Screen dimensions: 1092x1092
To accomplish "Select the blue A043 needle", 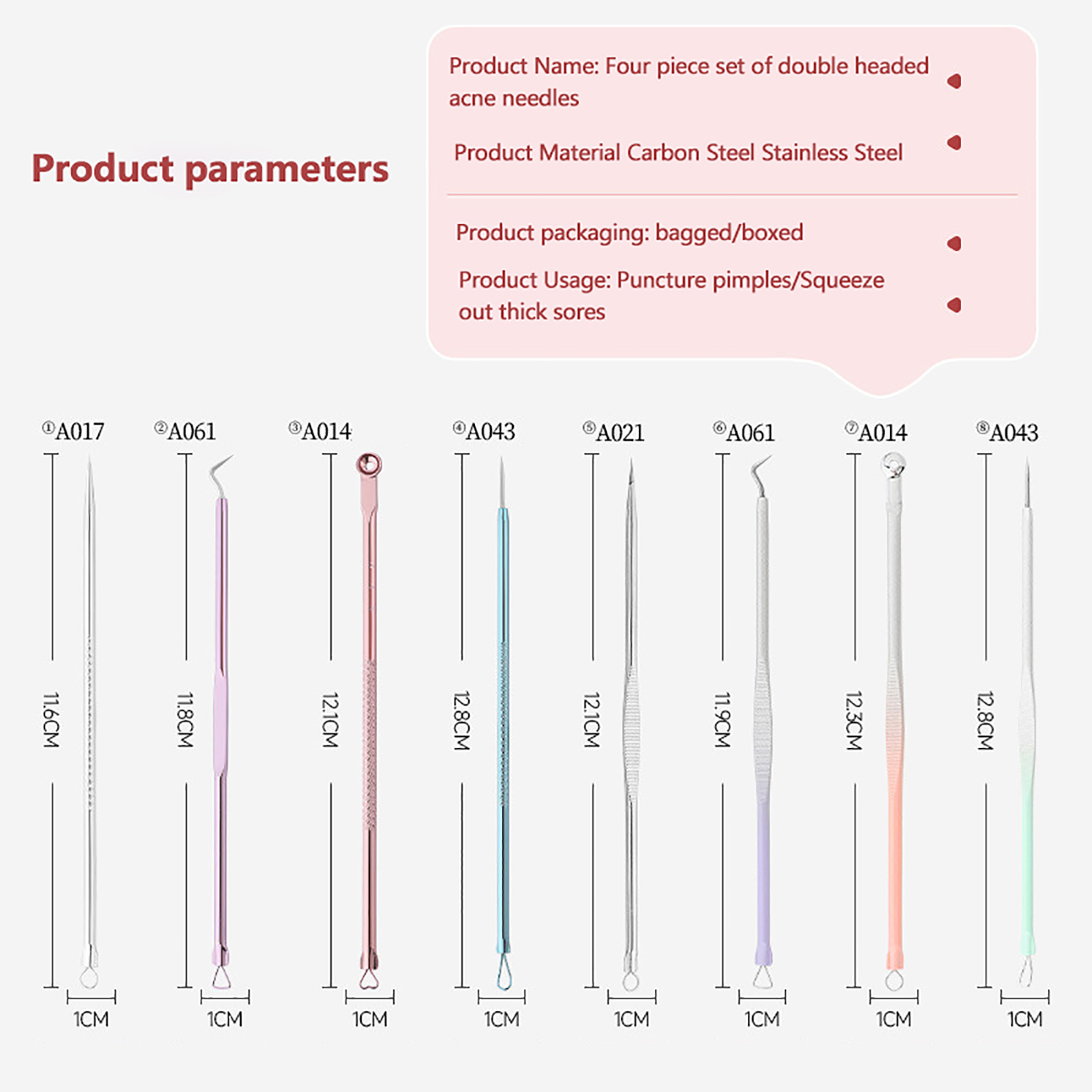I will 503,717.
